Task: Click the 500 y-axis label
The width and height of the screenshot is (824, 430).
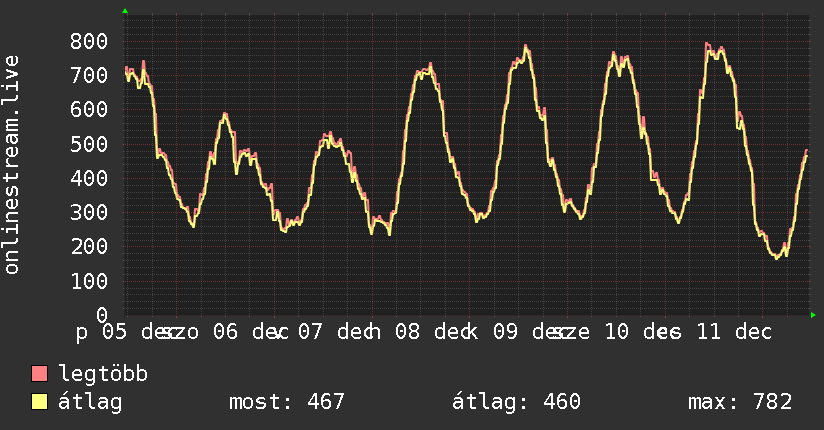Action: (89, 144)
